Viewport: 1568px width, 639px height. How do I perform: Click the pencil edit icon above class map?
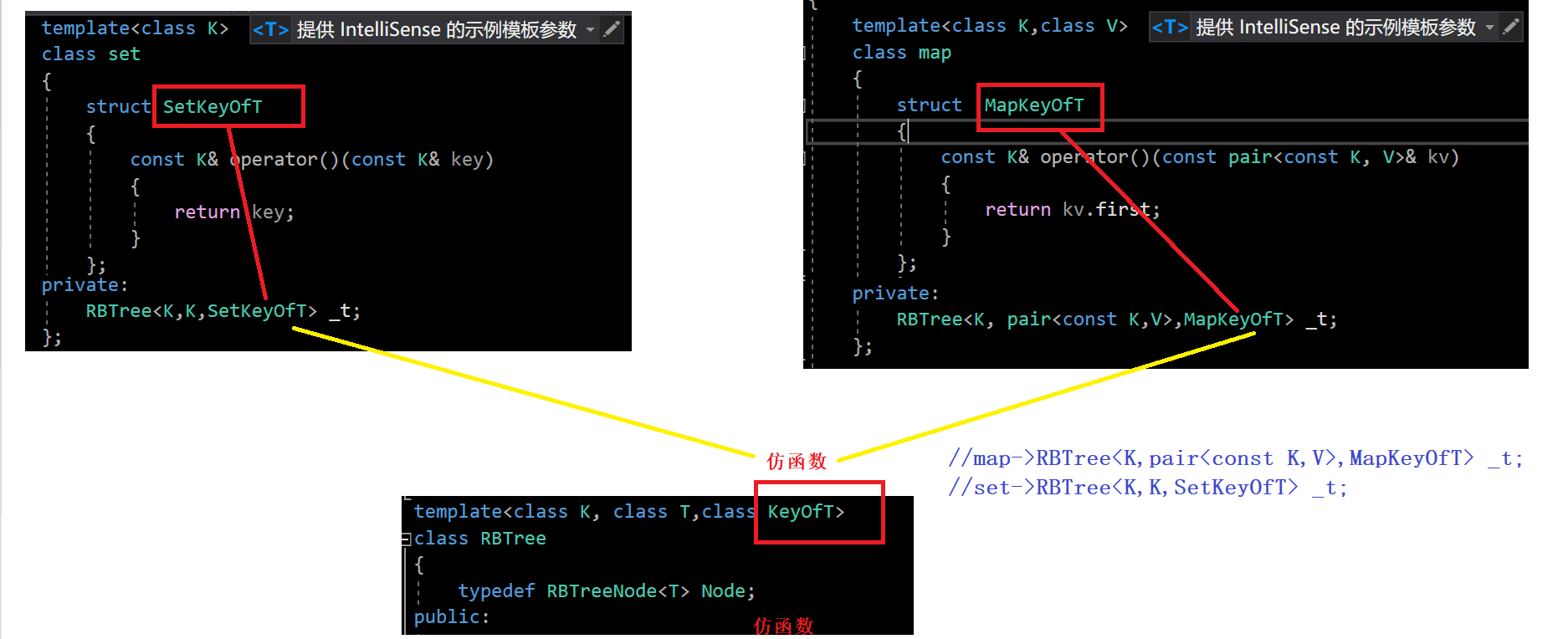tap(1511, 28)
